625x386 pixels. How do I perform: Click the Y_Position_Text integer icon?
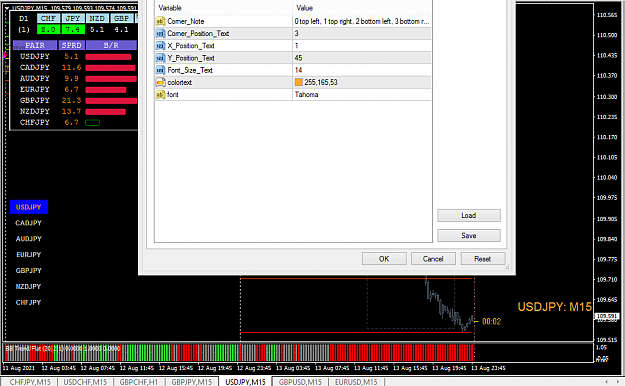pyautogui.click(x=160, y=58)
